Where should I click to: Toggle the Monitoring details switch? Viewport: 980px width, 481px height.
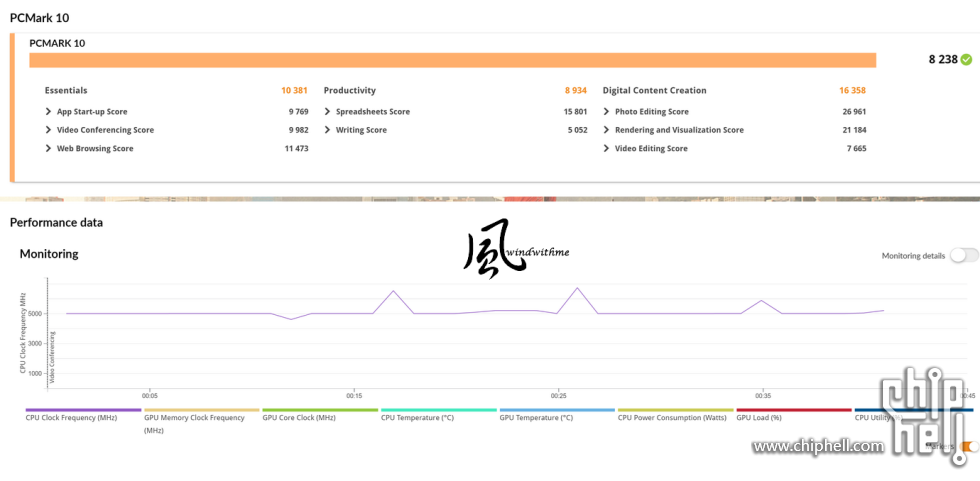(x=964, y=255)
